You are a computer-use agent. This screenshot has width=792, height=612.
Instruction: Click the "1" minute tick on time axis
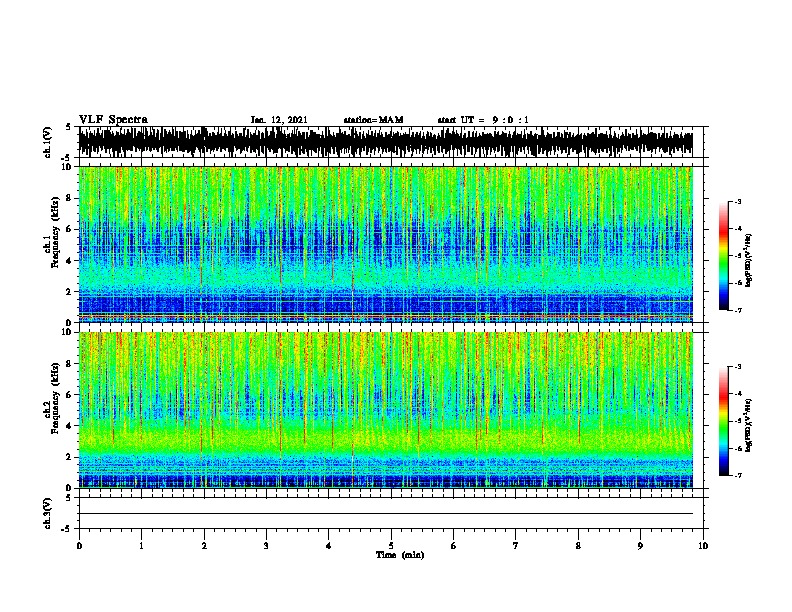[x=141, y=546]
